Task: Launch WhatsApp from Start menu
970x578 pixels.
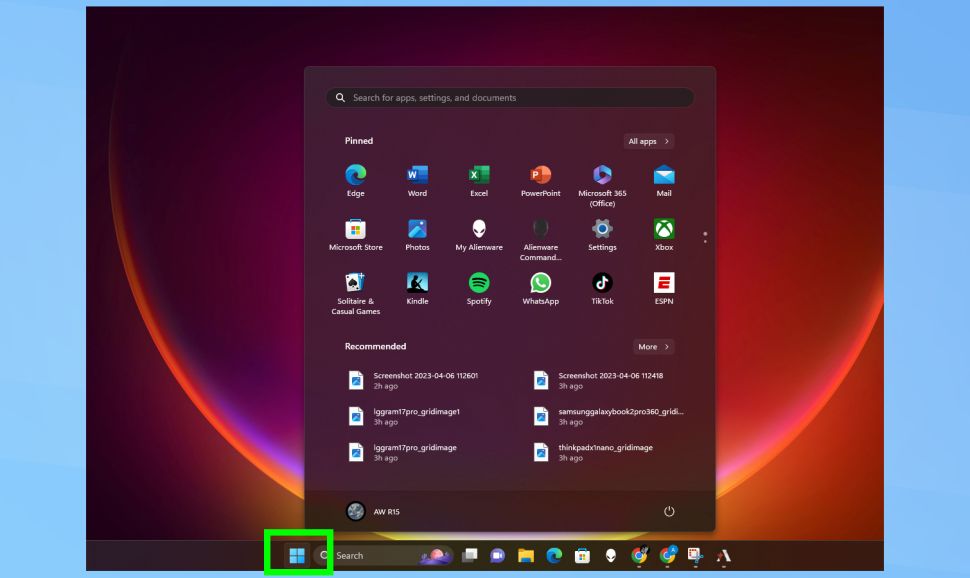Action: 540,289
